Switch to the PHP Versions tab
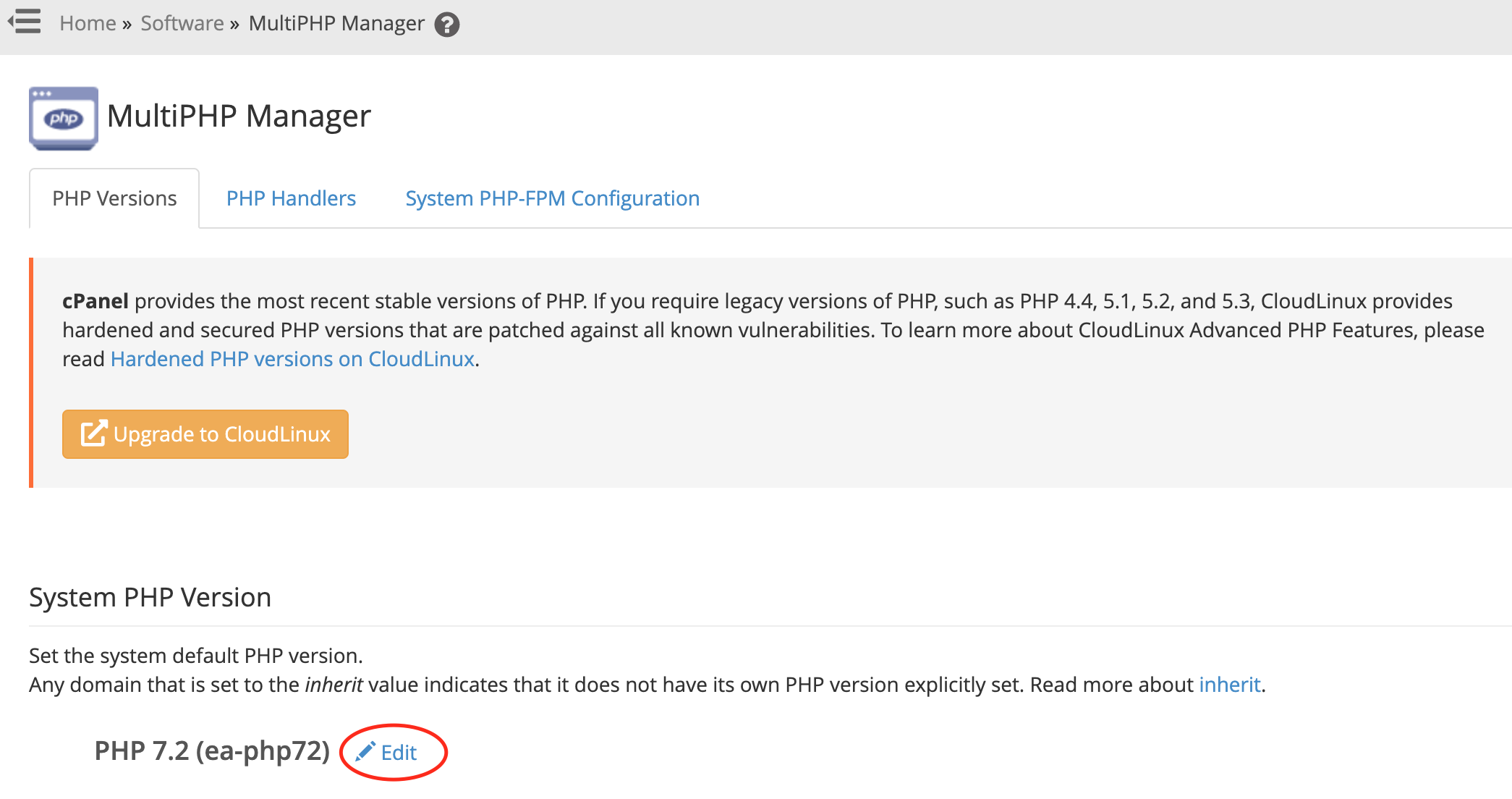The width and height of the screenshot is (1512, 799). coord(114,198)
